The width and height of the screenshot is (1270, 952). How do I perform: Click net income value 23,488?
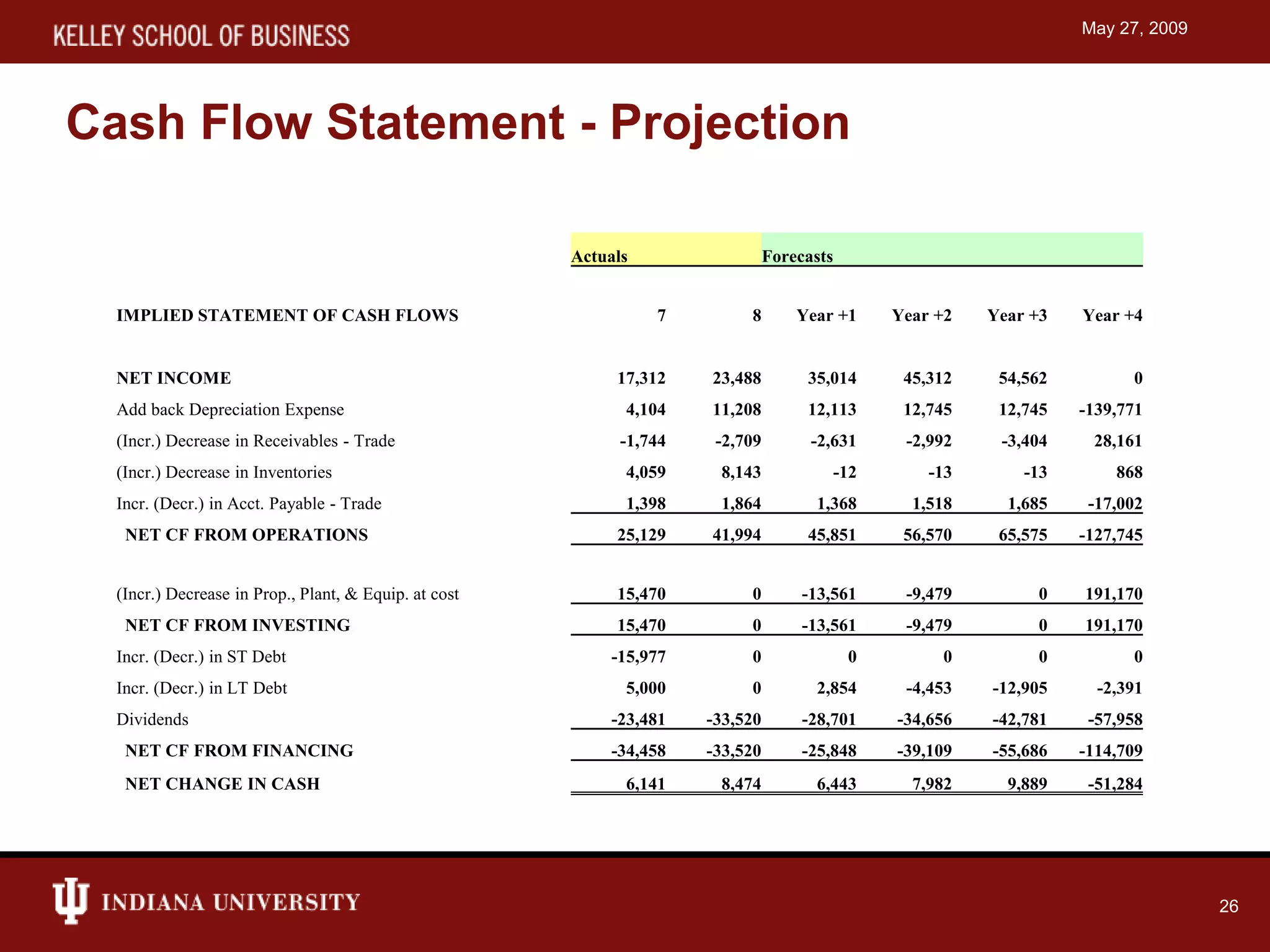coord(737,378)
